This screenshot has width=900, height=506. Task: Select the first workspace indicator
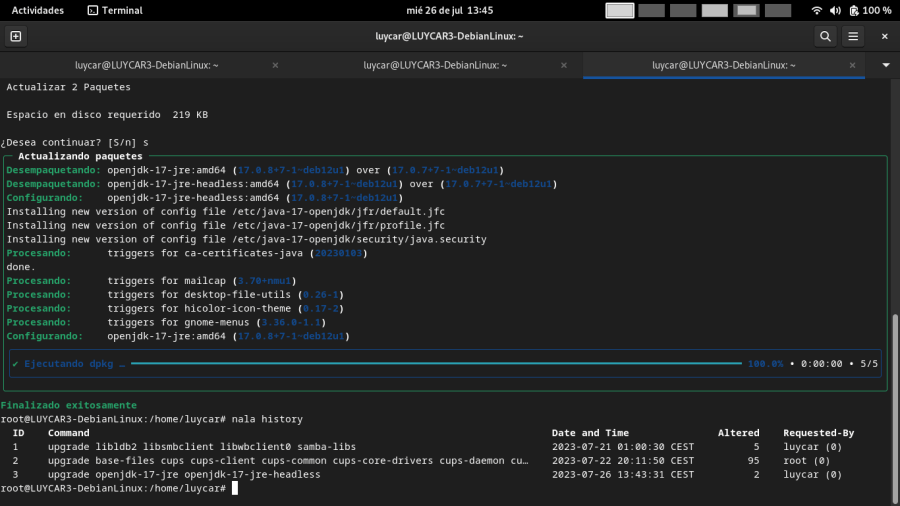(x=620, y=10)
